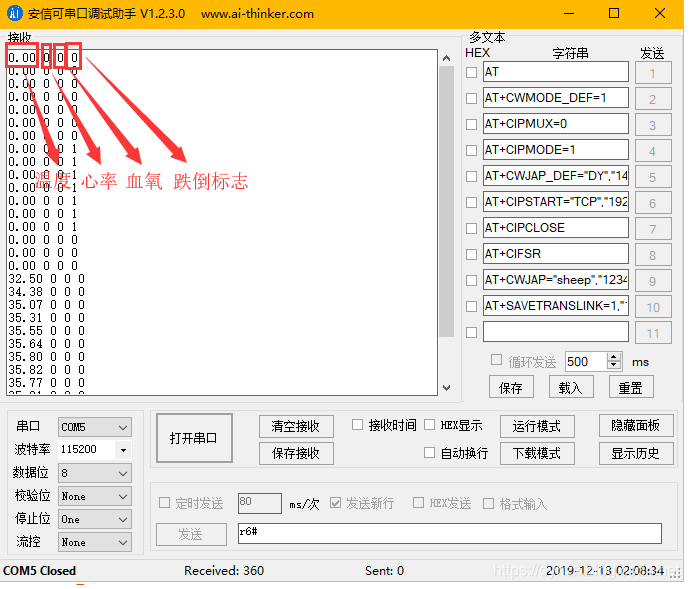Click the 重置 reset button

(631, 387)
